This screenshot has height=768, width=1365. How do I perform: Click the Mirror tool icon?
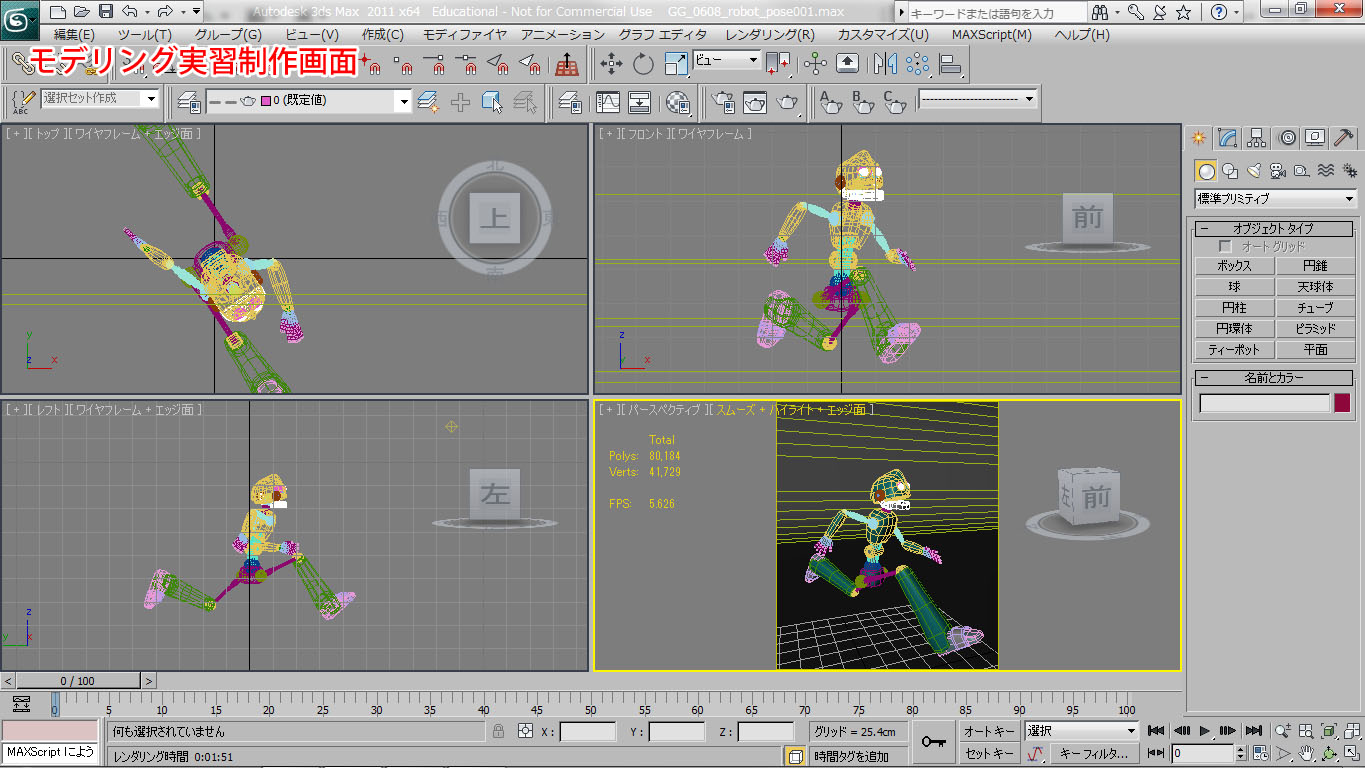click(x=884, y=64)
